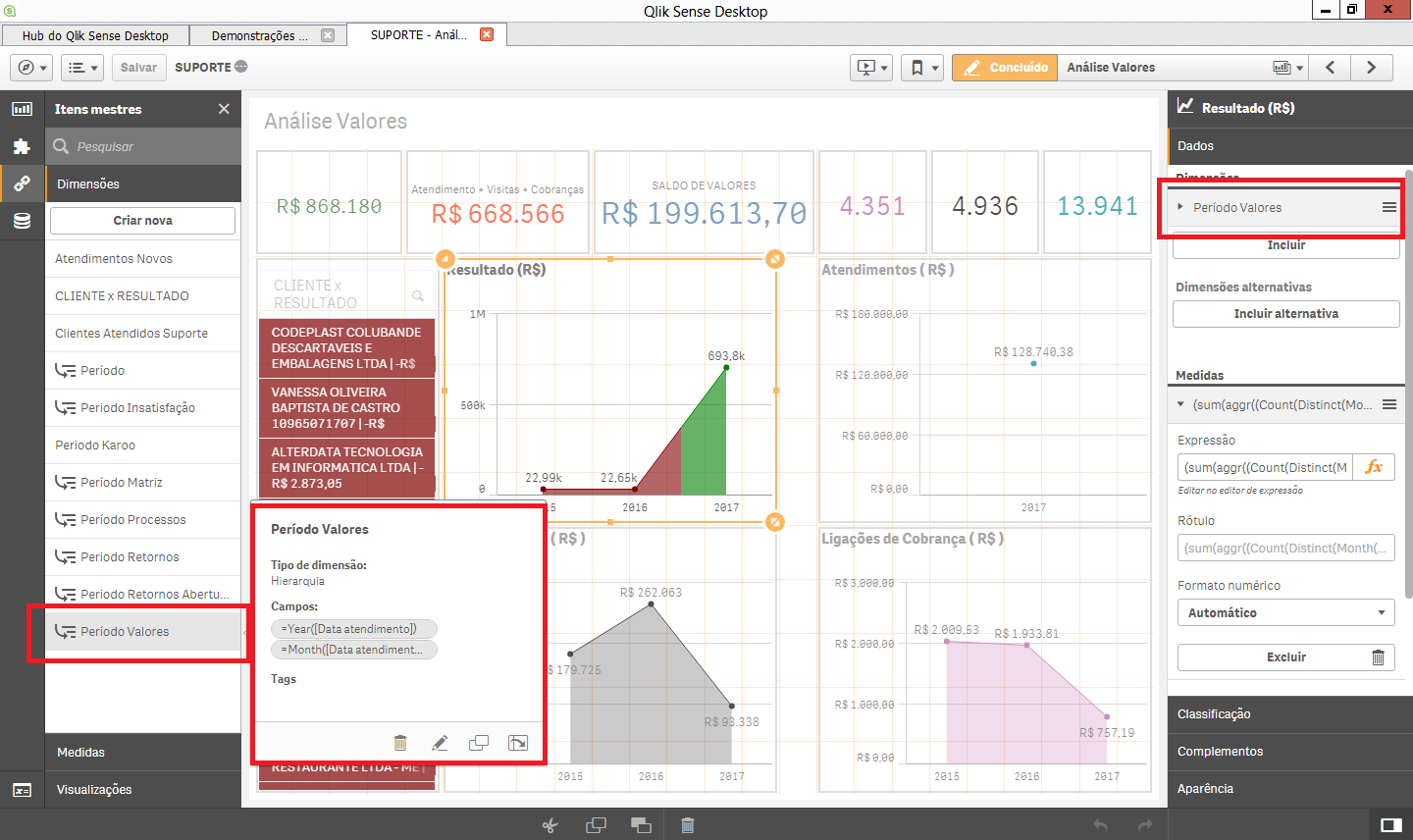Select the Período drill-down dimension
1413x840 pixels.
[x=143, y=371]
